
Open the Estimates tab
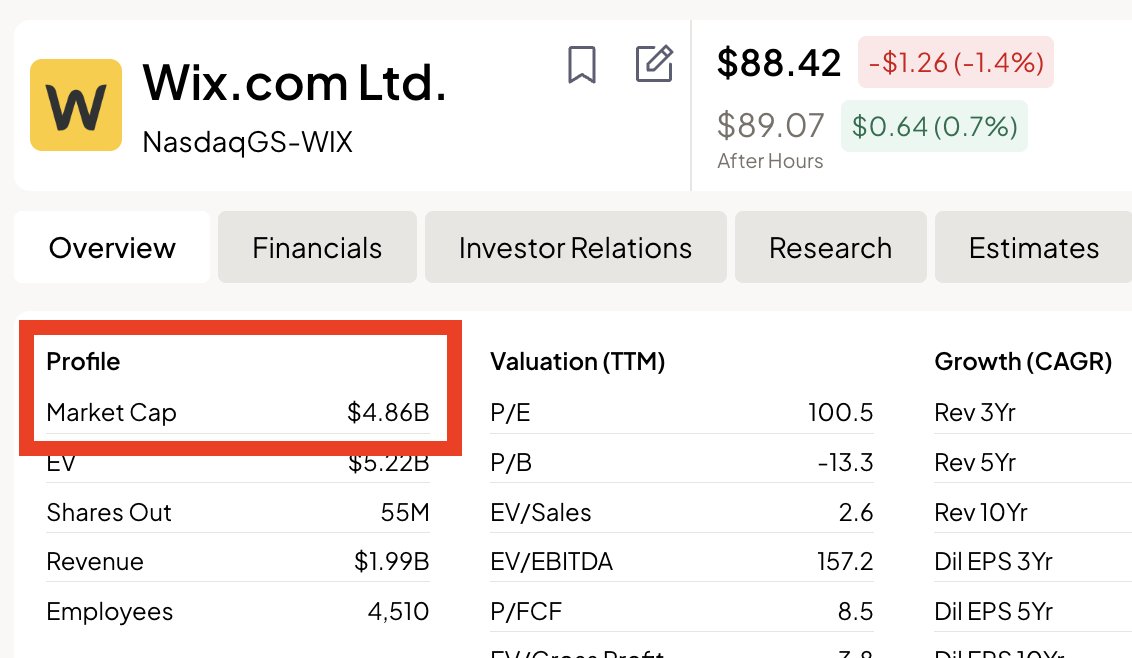click(x=1033, y=247)
